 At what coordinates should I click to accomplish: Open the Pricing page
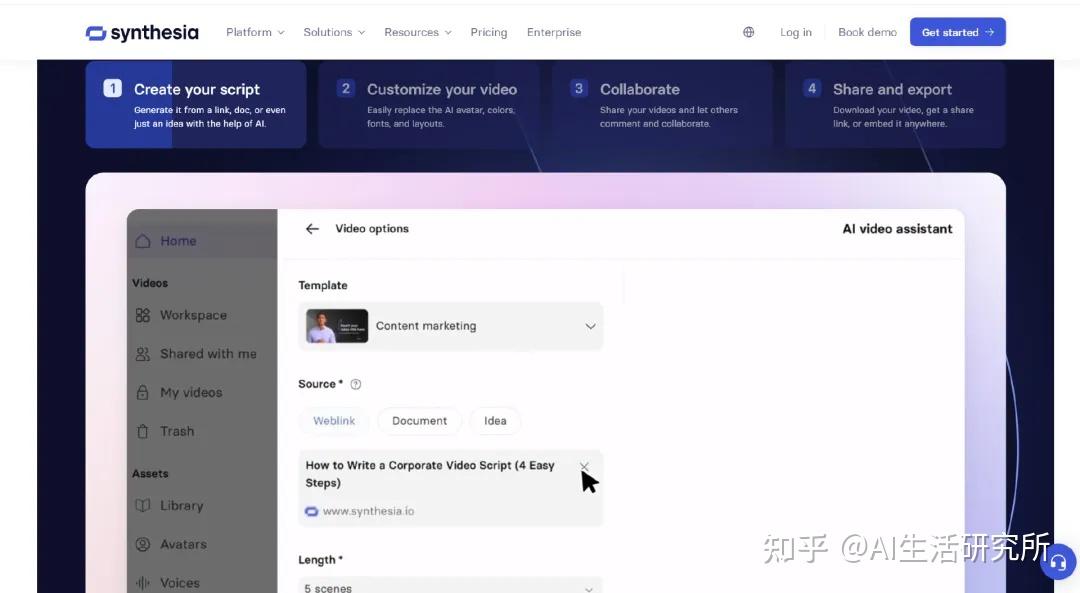(489, 32)
